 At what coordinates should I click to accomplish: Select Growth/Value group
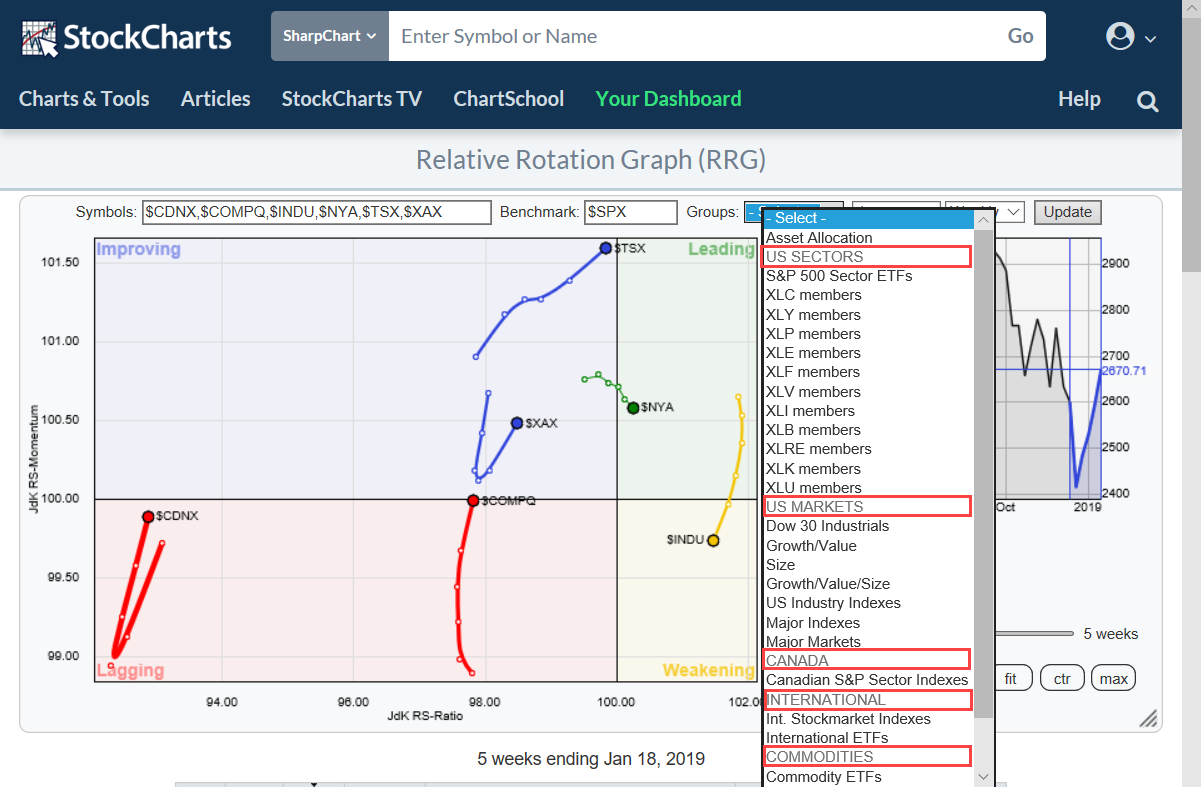click(867, 546)
